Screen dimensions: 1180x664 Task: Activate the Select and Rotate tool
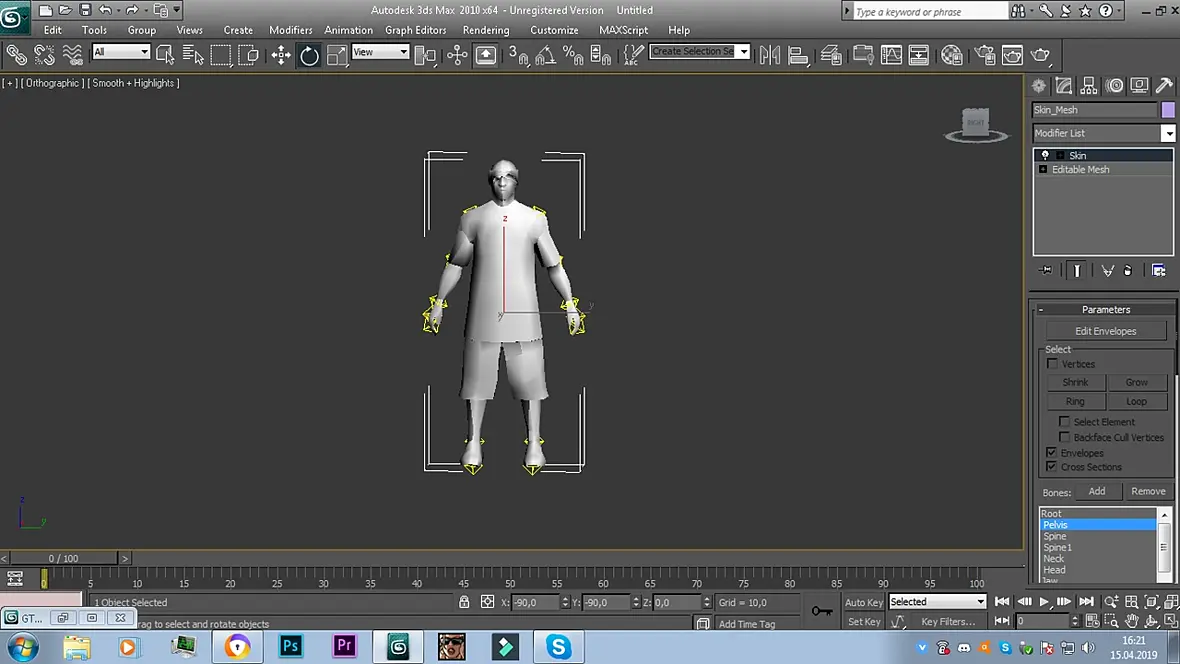309,55
